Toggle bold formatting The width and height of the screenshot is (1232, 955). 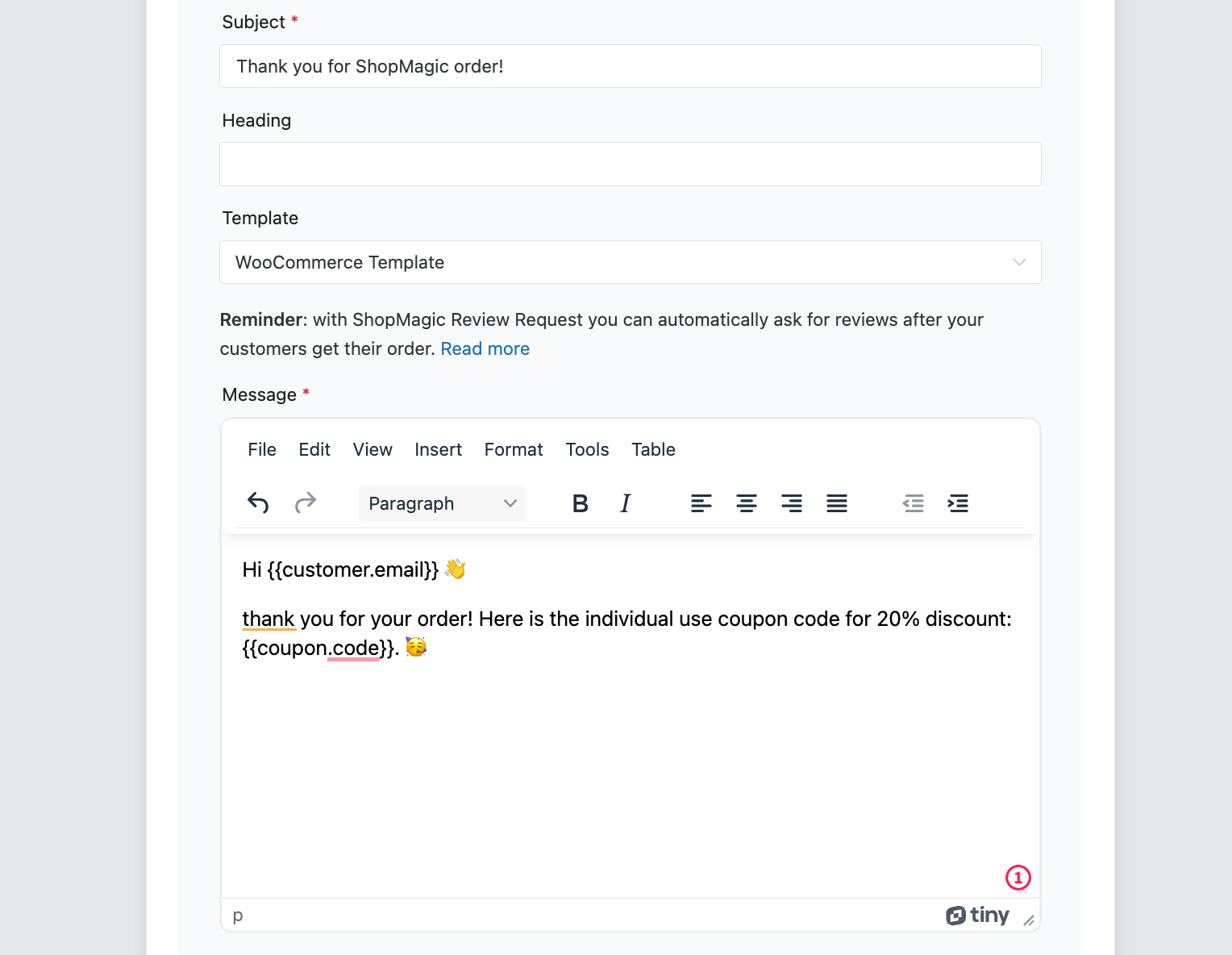[x=580, y=503]
